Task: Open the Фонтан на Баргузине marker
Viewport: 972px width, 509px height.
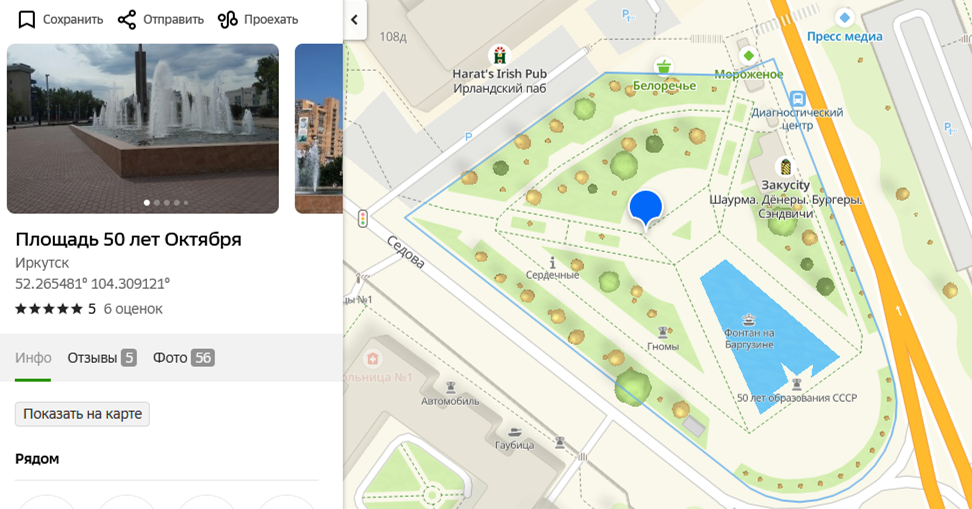Action: click(749, 320)
